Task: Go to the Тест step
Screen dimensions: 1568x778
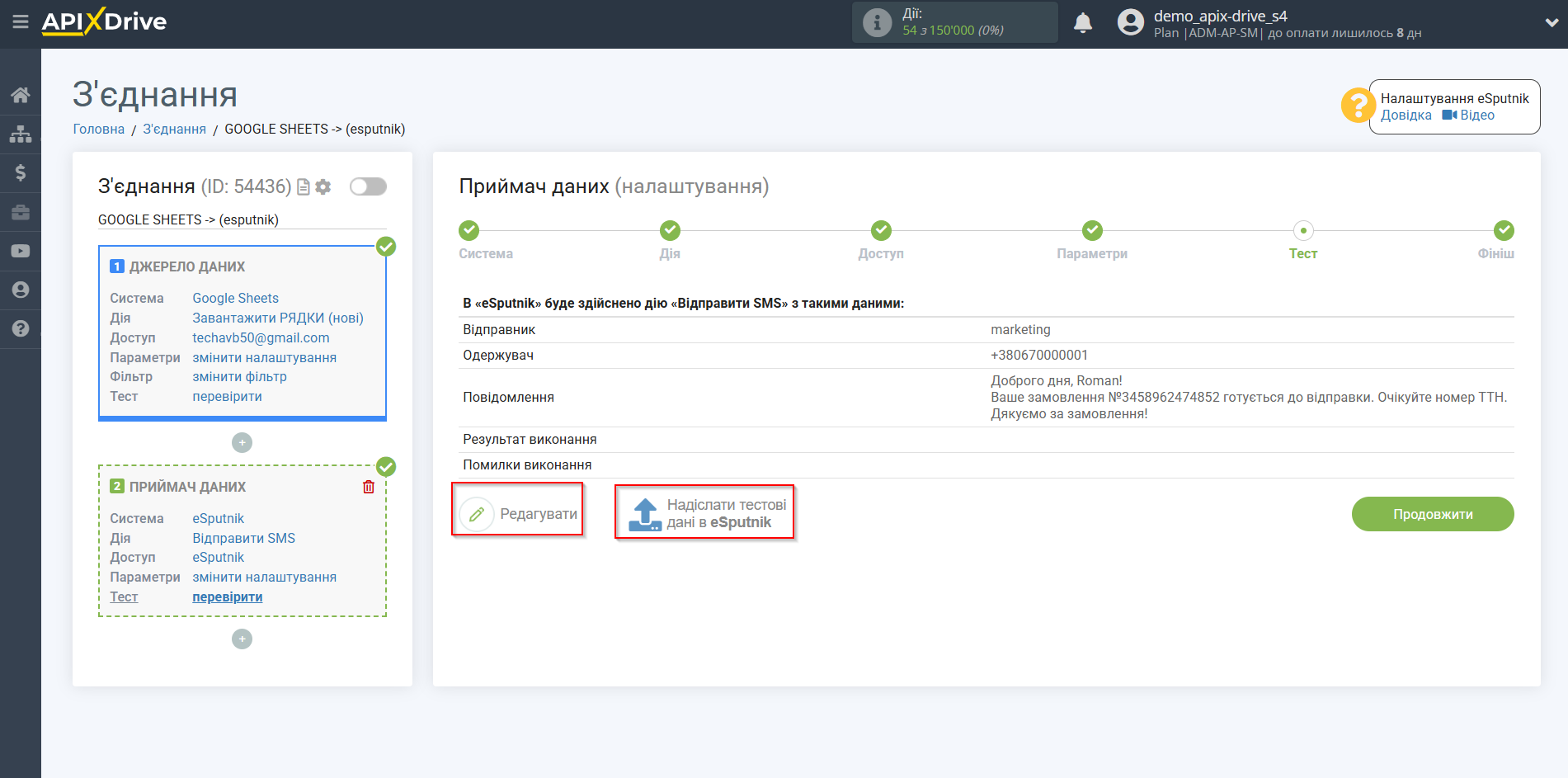Action: [x=1303, y=240]
